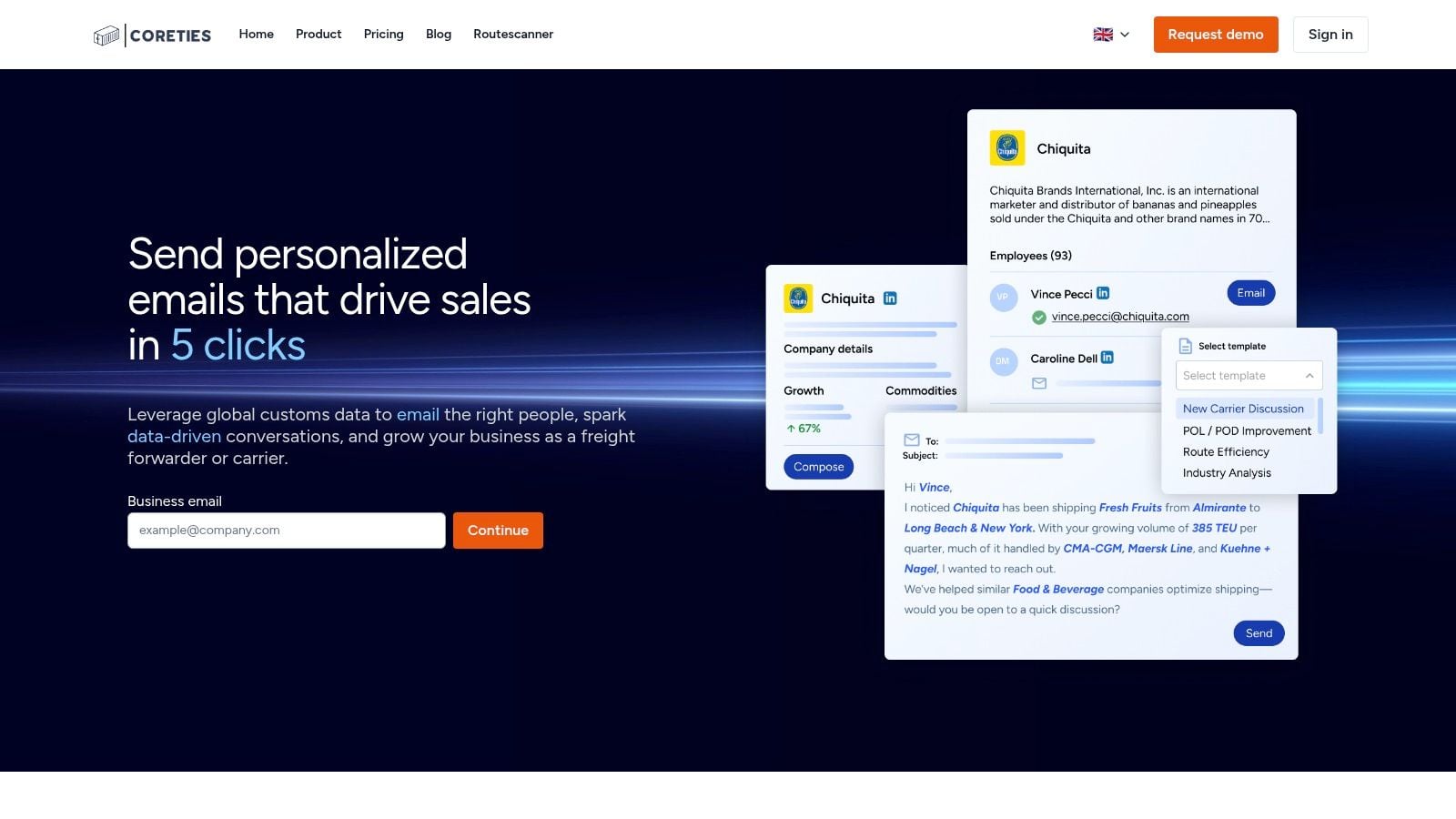Open Routescanner from the navigation bar
The height and width of the screenshot is (819, 1456).
513,34
